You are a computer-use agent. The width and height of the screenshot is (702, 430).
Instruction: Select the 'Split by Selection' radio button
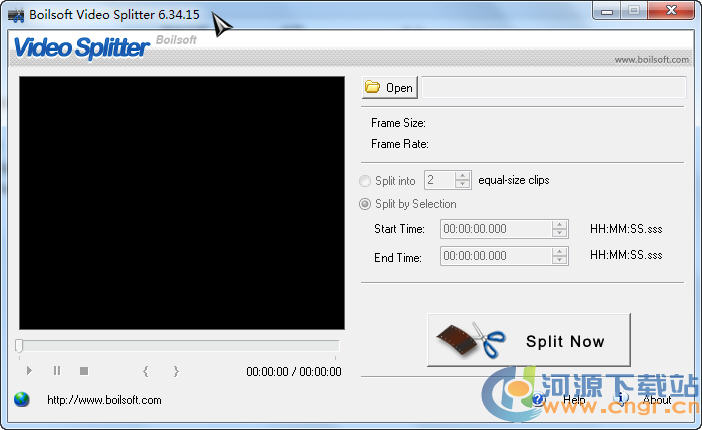point(366,204)
